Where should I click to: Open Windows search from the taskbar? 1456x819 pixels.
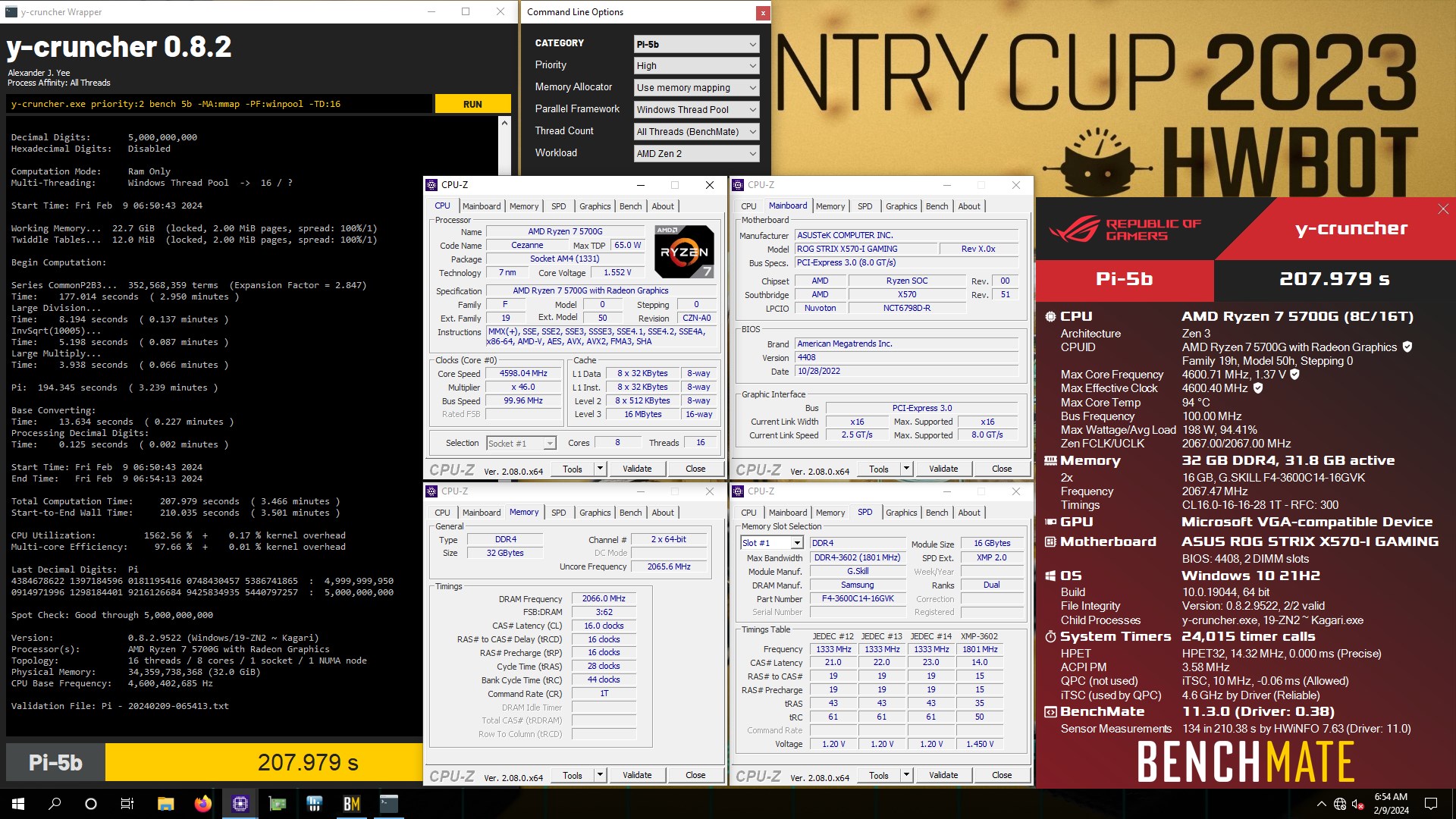pyautogui.click(x=55, y=804)
